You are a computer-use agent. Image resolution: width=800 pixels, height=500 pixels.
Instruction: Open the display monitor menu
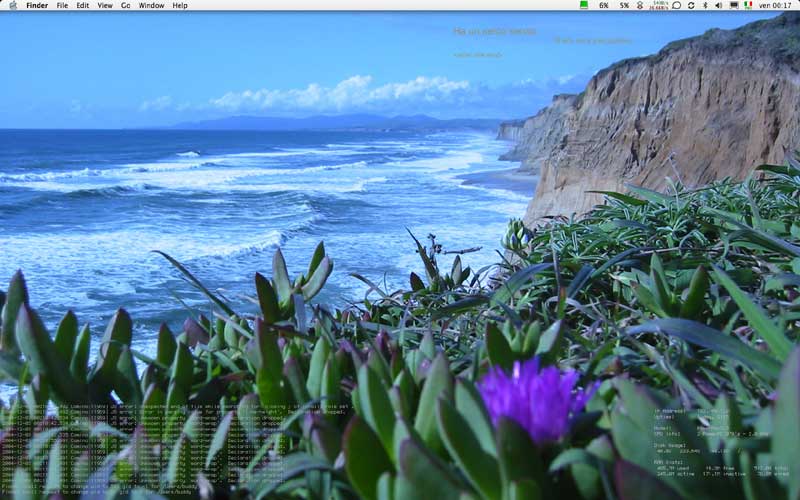(x=734, y=5)
